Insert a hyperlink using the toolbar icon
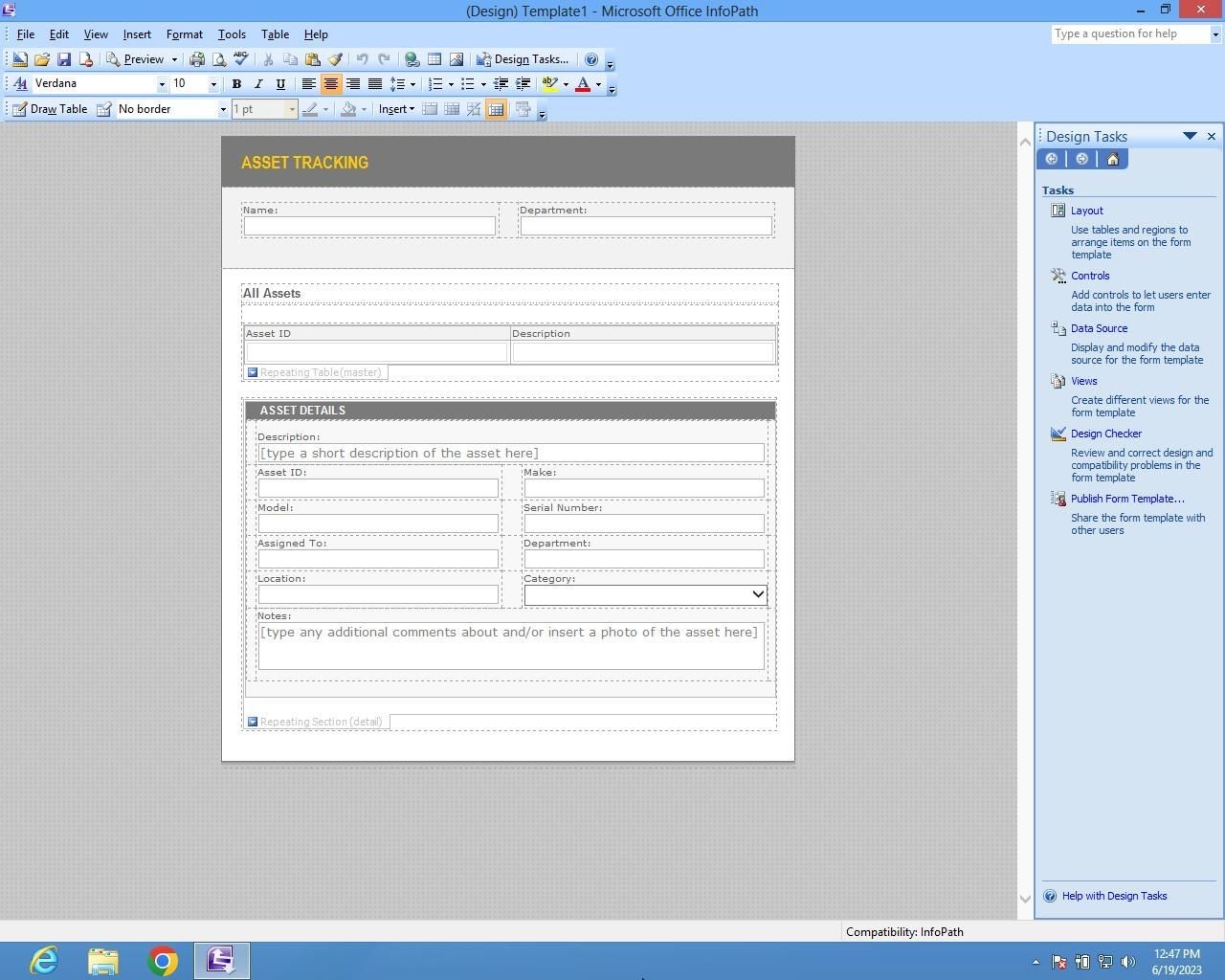This screenshot has width=1225, height=980. tap(412, 59)
